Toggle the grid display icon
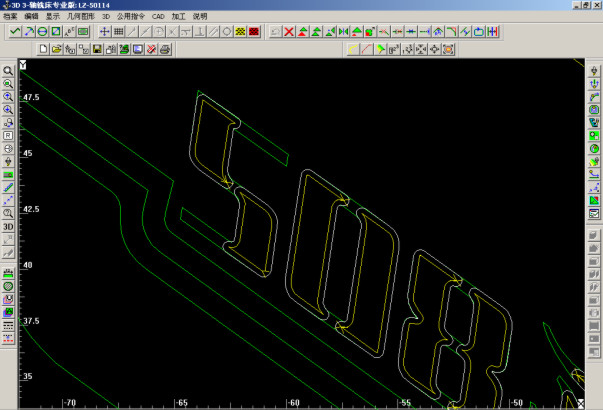 118,32
